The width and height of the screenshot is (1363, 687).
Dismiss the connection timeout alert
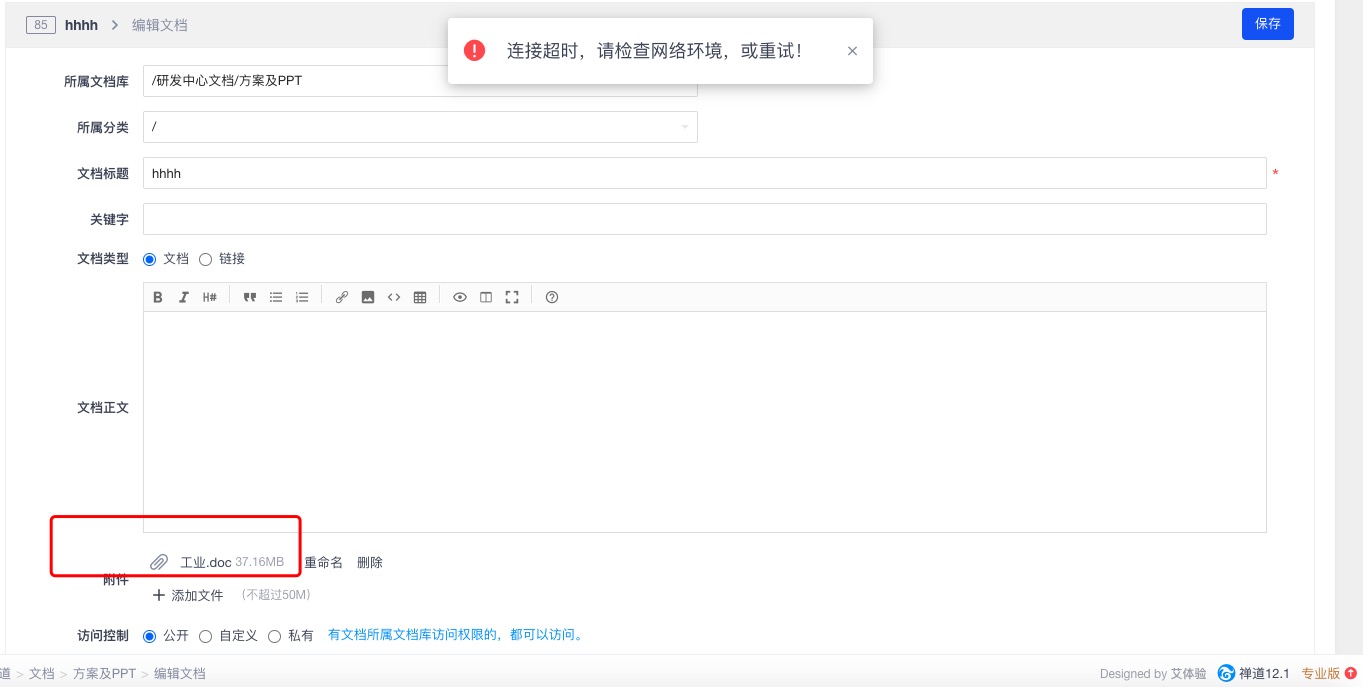(852, 51)
